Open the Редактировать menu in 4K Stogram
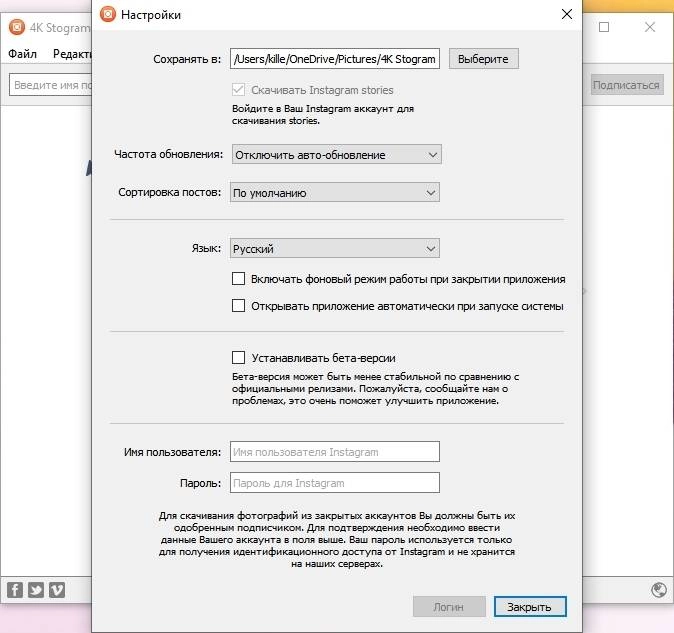This screenshot has height=633, width=674. point(72,54)
